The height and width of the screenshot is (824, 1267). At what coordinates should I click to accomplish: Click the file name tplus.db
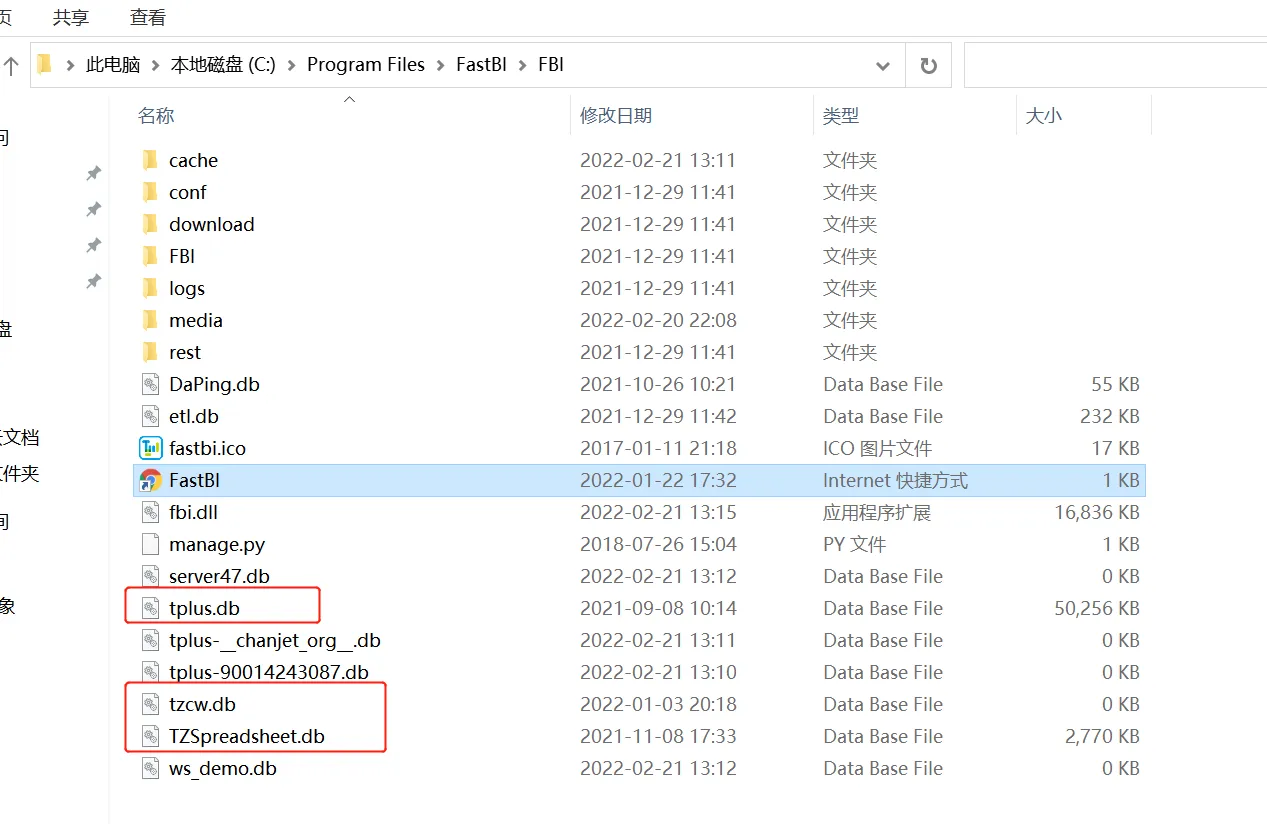point(204,608)
